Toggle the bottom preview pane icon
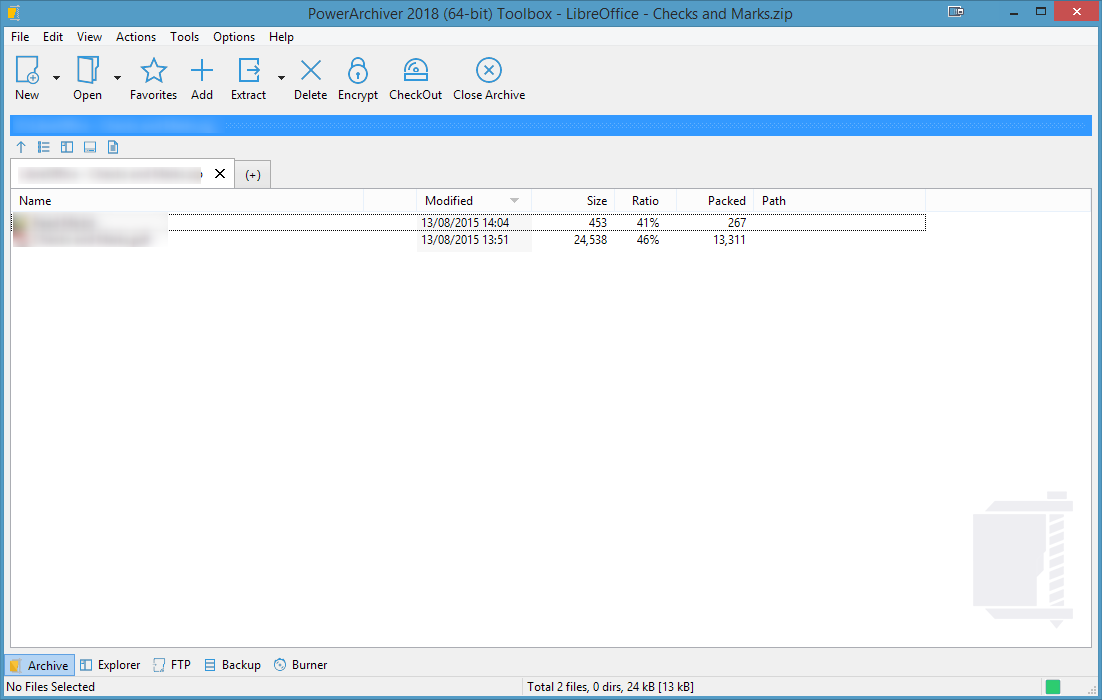The image size is (1102, 700). point(90,147)
